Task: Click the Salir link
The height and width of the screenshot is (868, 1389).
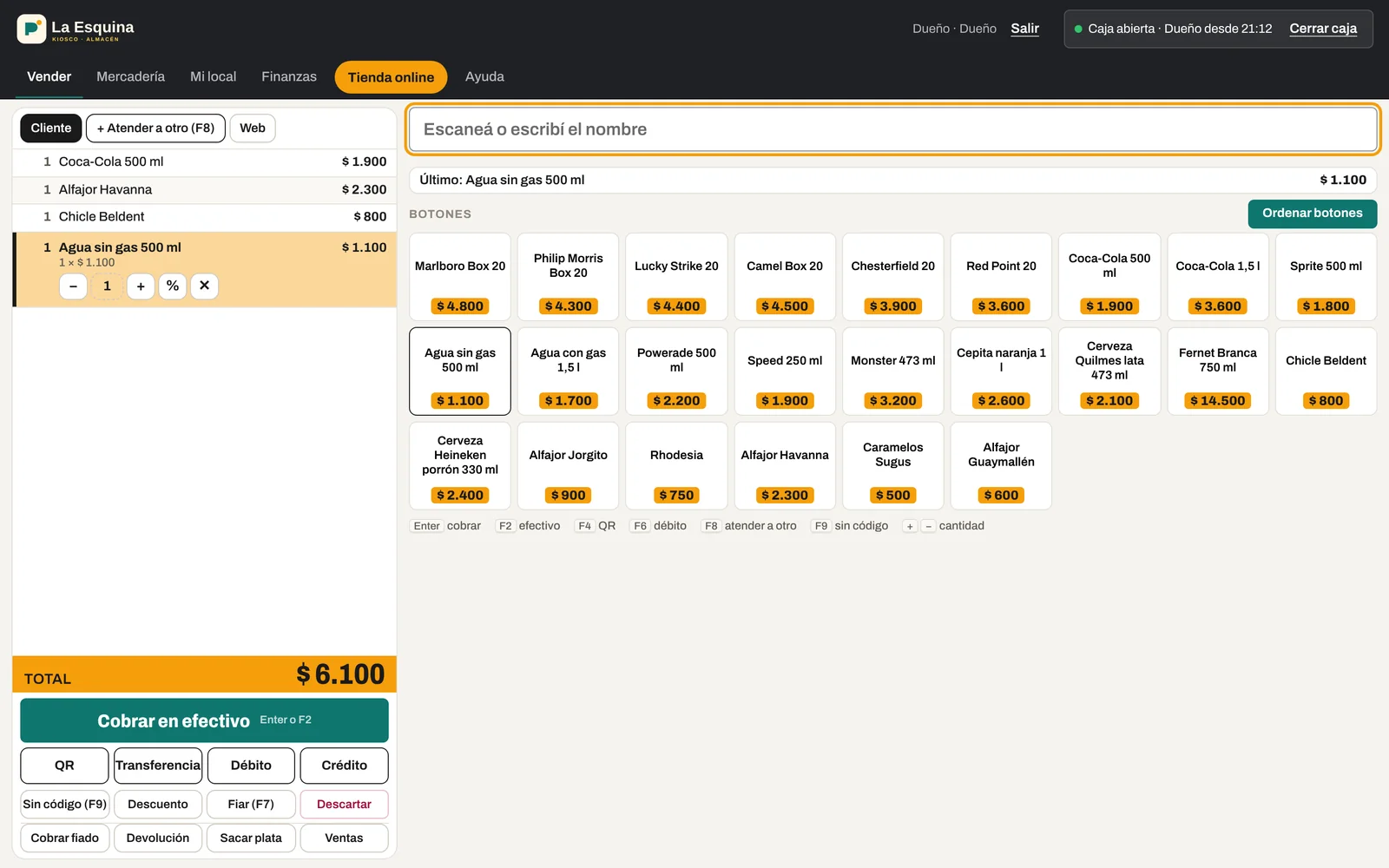Action: 1024,29
